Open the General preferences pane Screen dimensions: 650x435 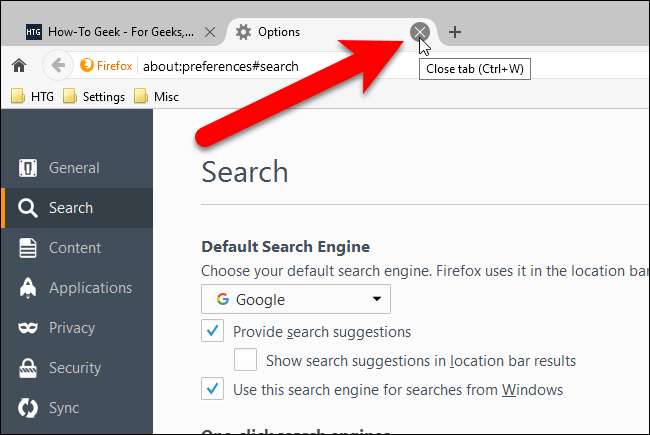click(74, 168)
